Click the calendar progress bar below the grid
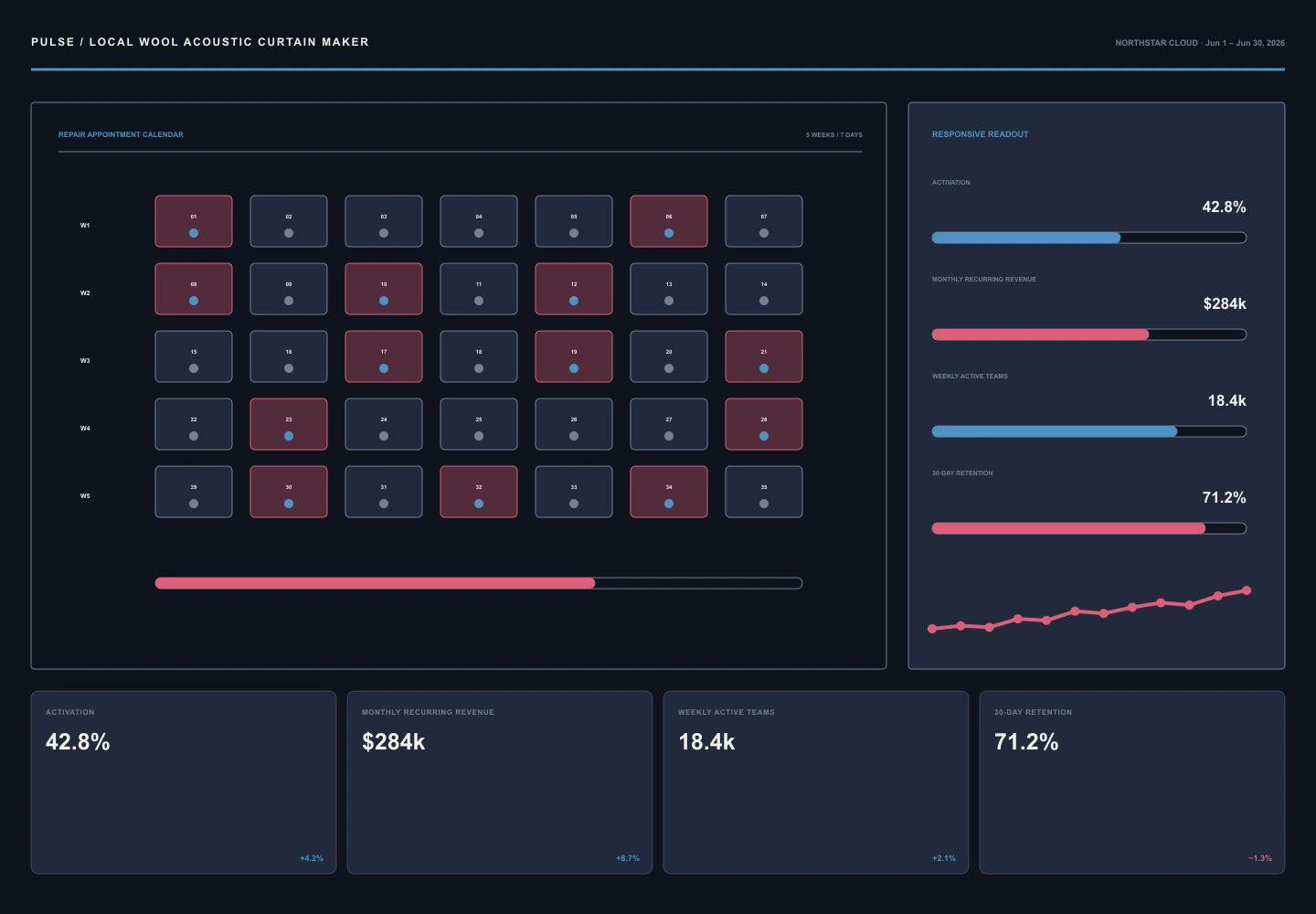This screenshot has width=1316, height=914. pyautogui.click(x=479, y=583)
